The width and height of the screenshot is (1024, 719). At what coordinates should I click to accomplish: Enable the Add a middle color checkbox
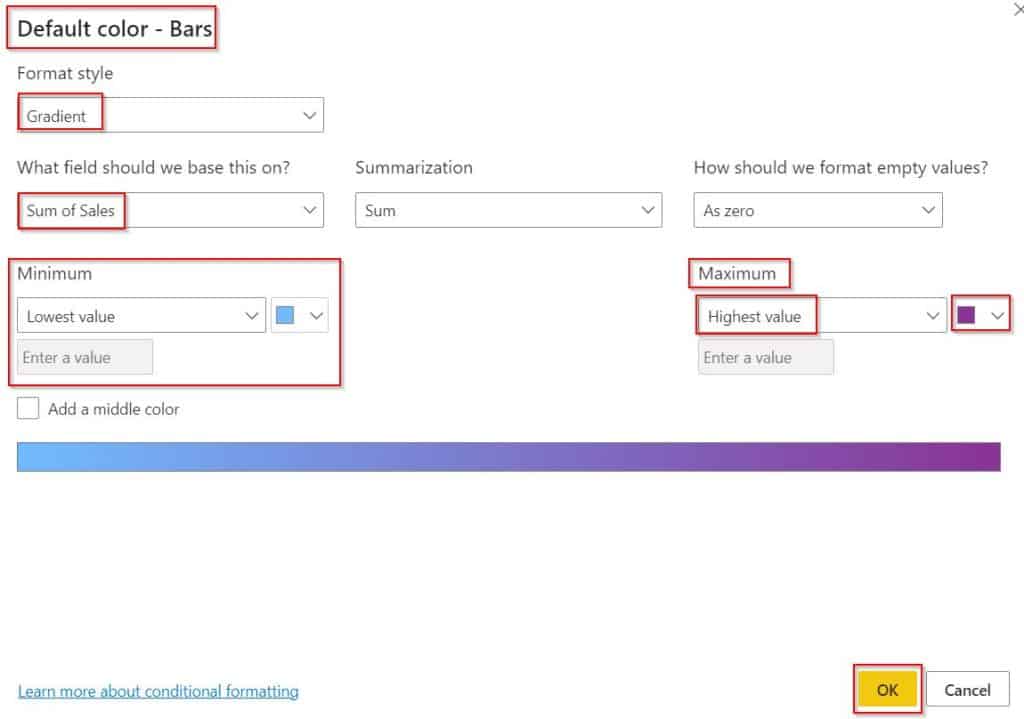[x=28, y=409]
